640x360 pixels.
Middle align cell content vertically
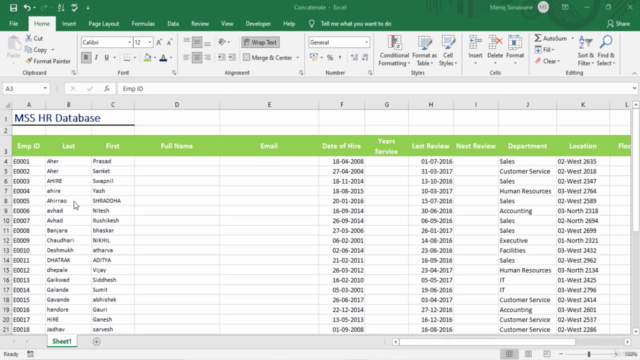click(x=197, y=42)
